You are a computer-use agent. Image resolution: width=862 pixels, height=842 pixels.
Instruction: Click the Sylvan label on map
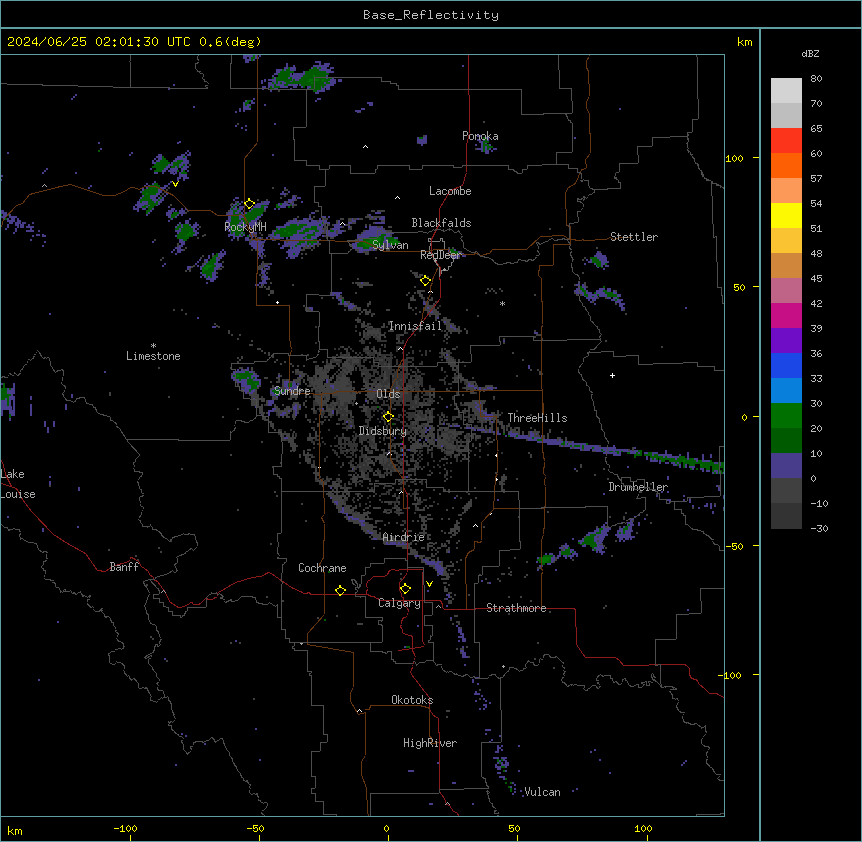coord(390,245)
